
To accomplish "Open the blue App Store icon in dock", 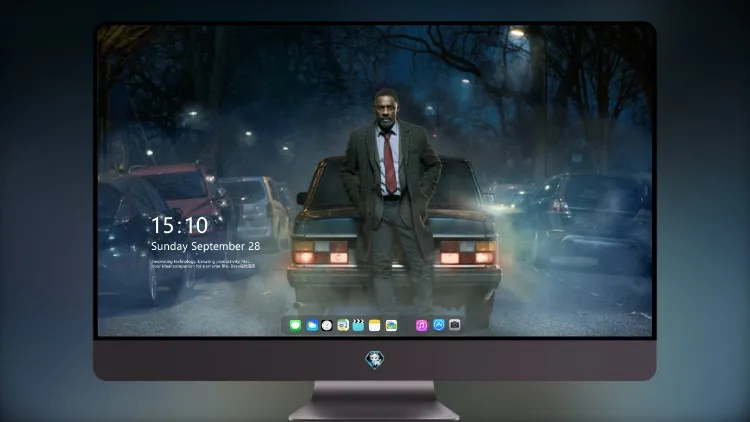I will 439,325.
